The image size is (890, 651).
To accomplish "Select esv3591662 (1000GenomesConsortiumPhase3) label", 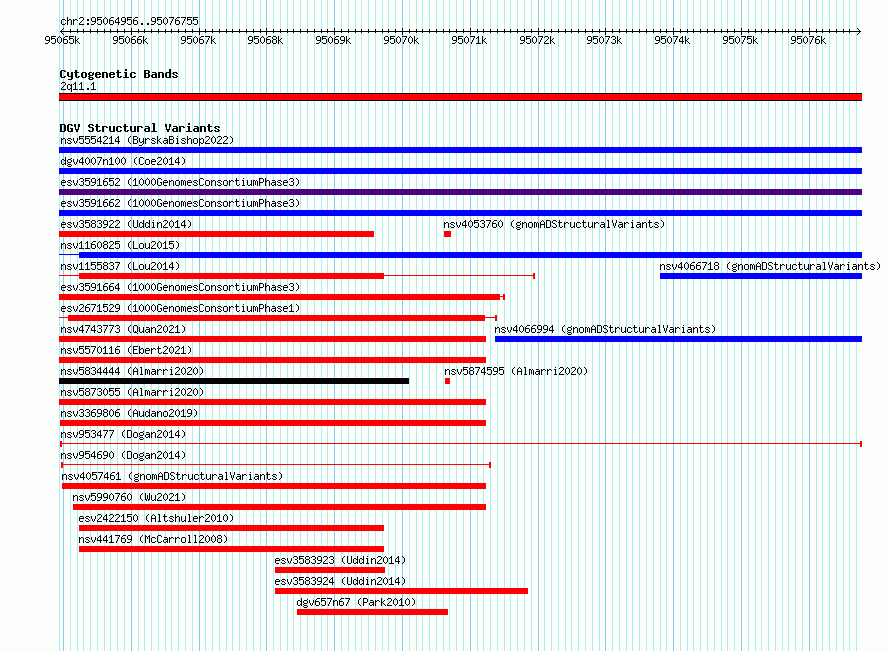I will click(180, 203).
